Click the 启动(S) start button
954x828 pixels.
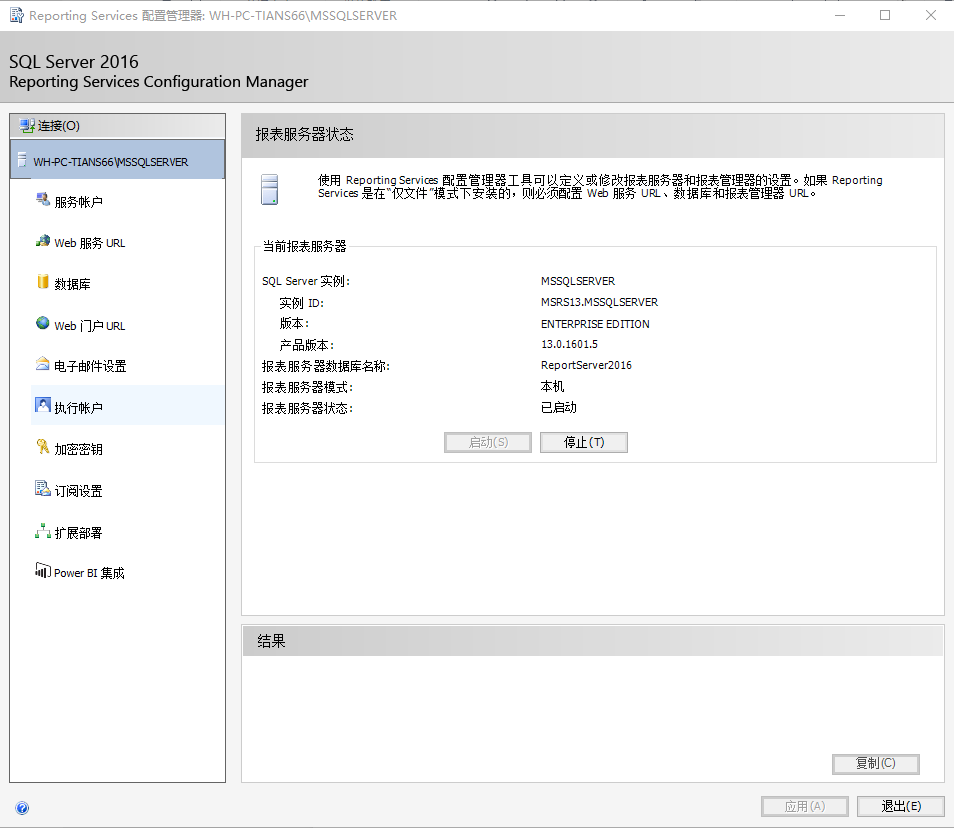pos(488,442)
